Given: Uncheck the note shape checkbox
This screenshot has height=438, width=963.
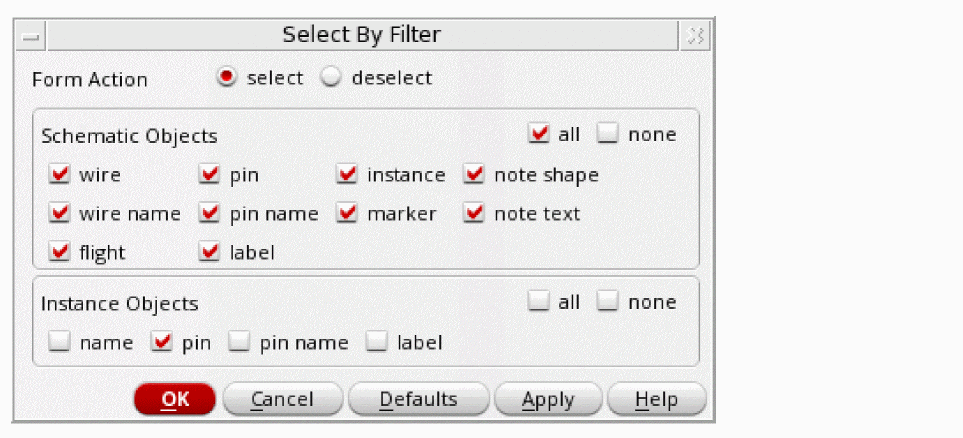Looking at the screenshot, I should point(475,175).
